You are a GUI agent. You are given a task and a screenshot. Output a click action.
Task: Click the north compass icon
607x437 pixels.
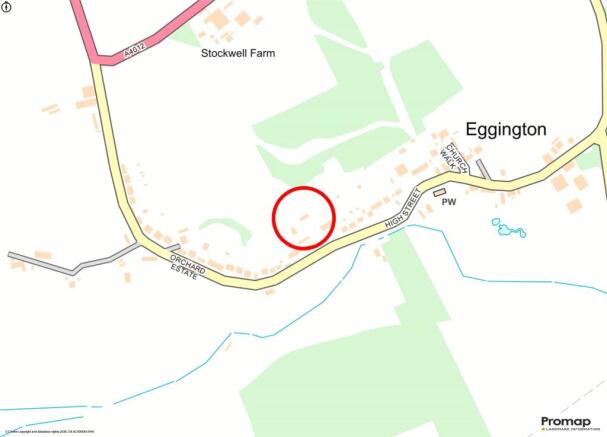pyautogui.click(x=6, y=7)
